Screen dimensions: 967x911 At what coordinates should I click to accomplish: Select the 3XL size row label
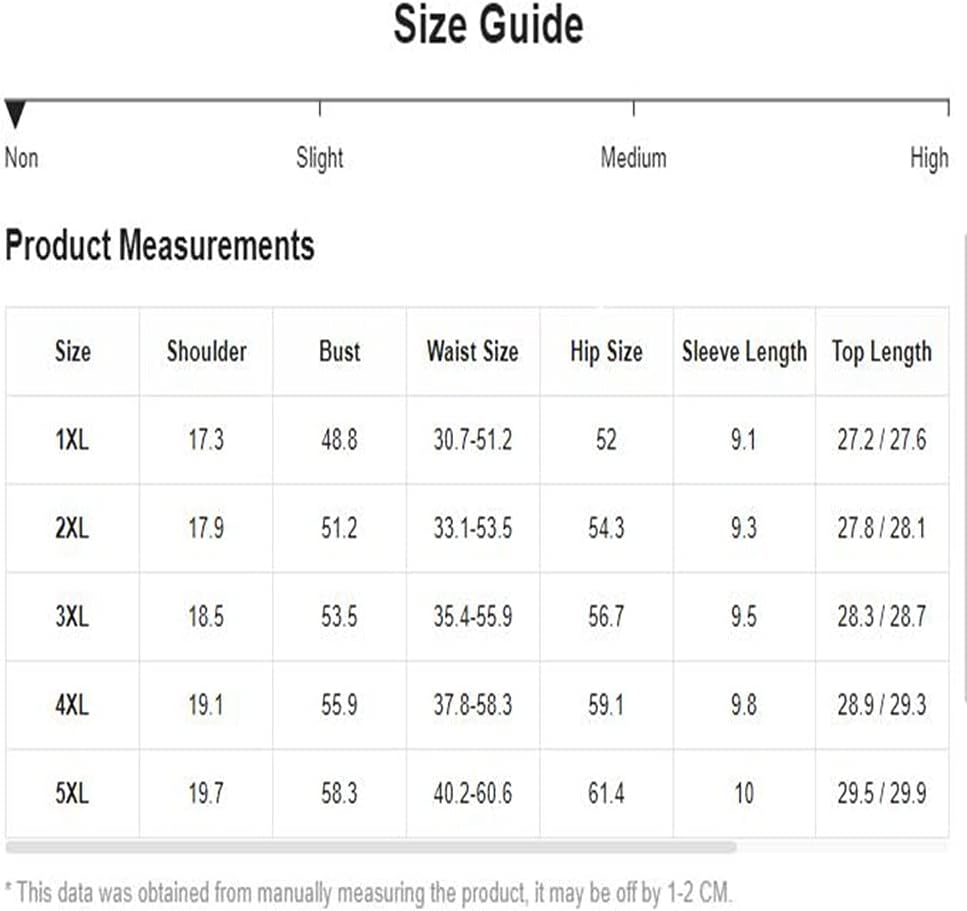(x=72, y=616)
